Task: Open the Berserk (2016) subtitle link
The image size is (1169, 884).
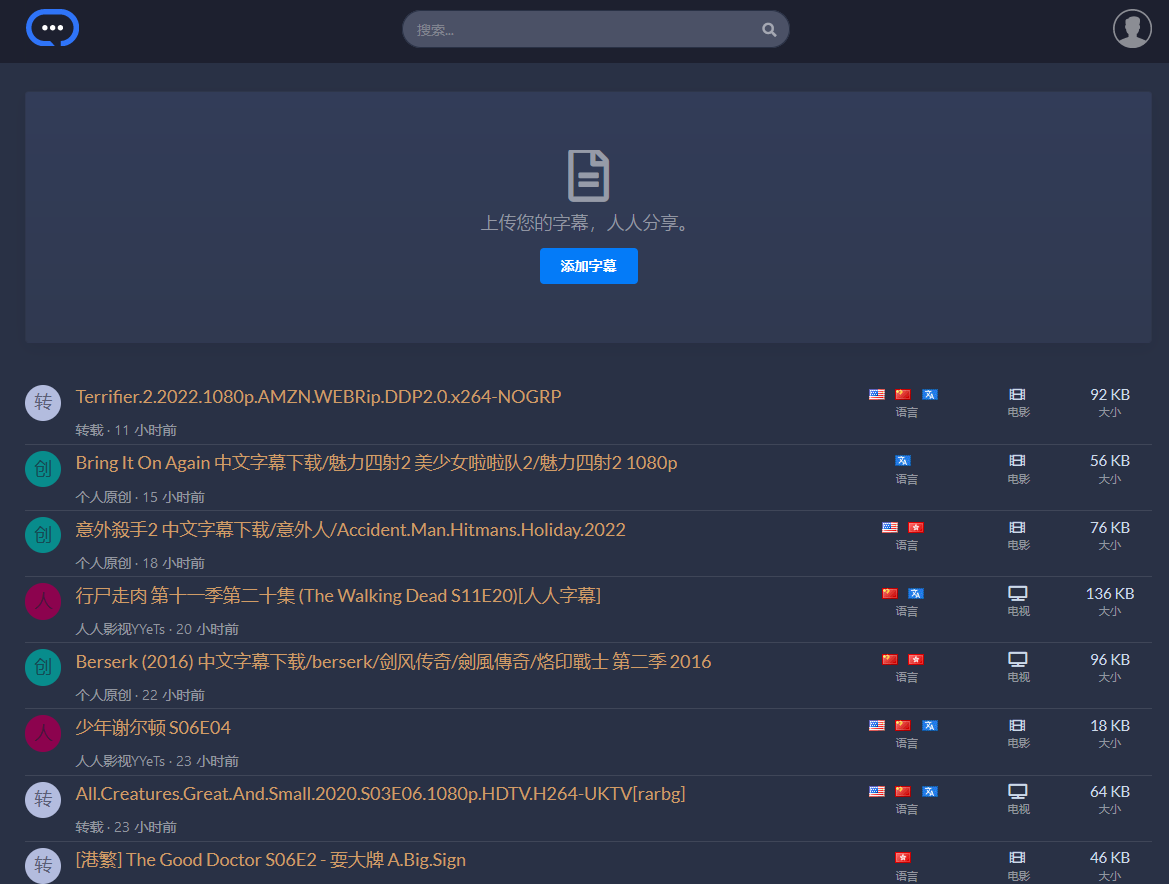Action: tap(394, 662)
